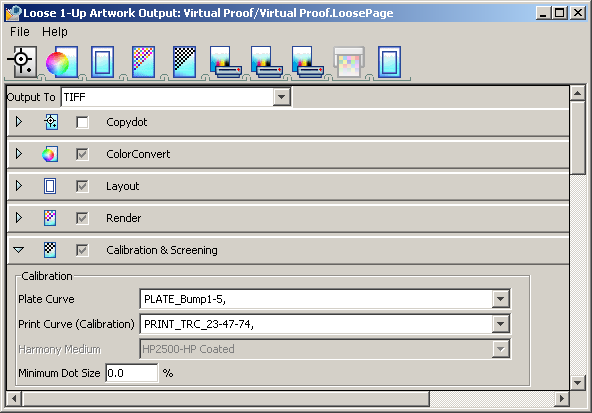This screenshot has height=413, width=592.
Task: Click the Render colored-dots toolbar icon
Action: point(143,62)
